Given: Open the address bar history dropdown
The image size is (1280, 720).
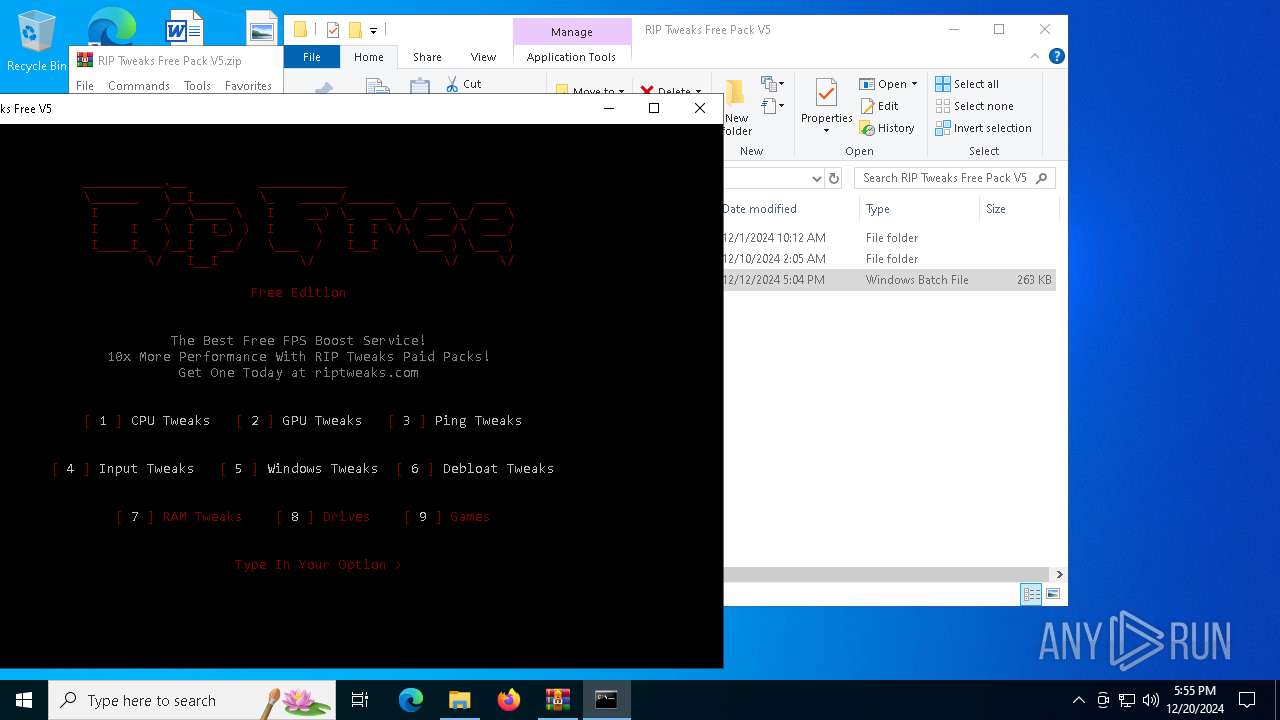Looking at the screenshot, I should pos(816,178).
